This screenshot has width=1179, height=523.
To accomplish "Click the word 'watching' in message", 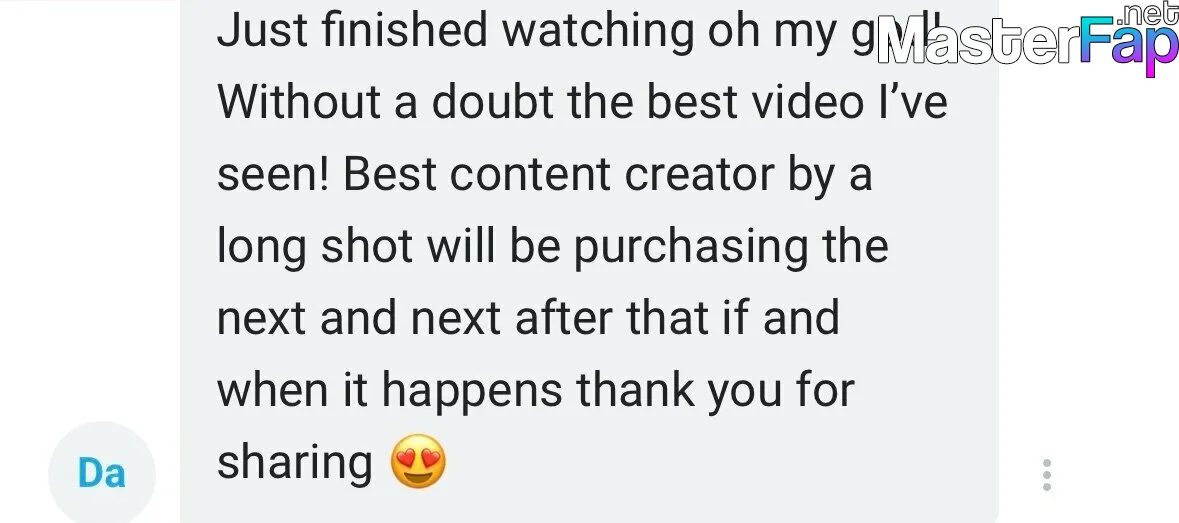I will pos(597,31).
